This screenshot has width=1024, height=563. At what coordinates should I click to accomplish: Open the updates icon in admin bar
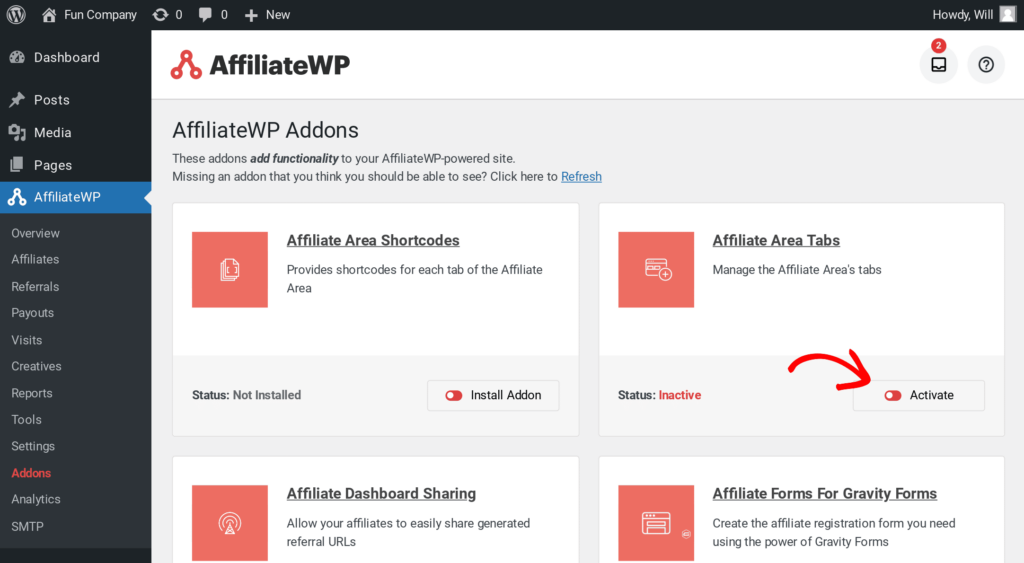pyautogui.click(x=161, y=14)
